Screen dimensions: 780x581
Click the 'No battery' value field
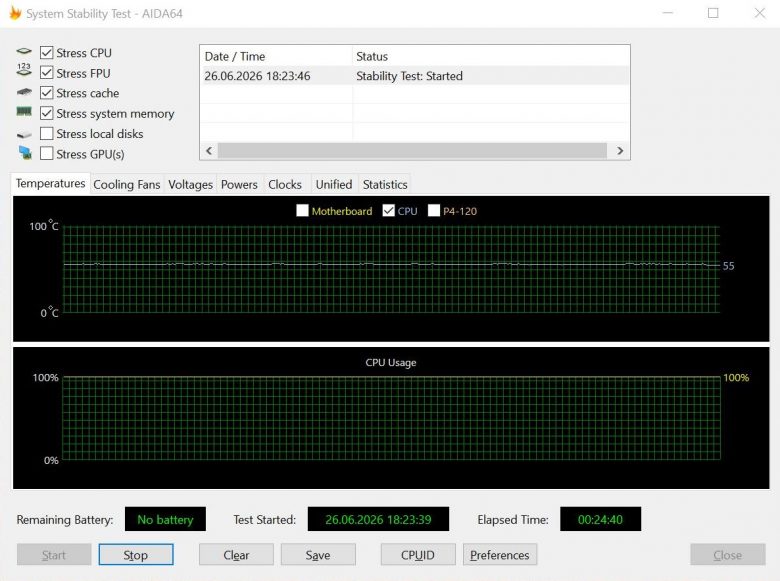(165, 519)
